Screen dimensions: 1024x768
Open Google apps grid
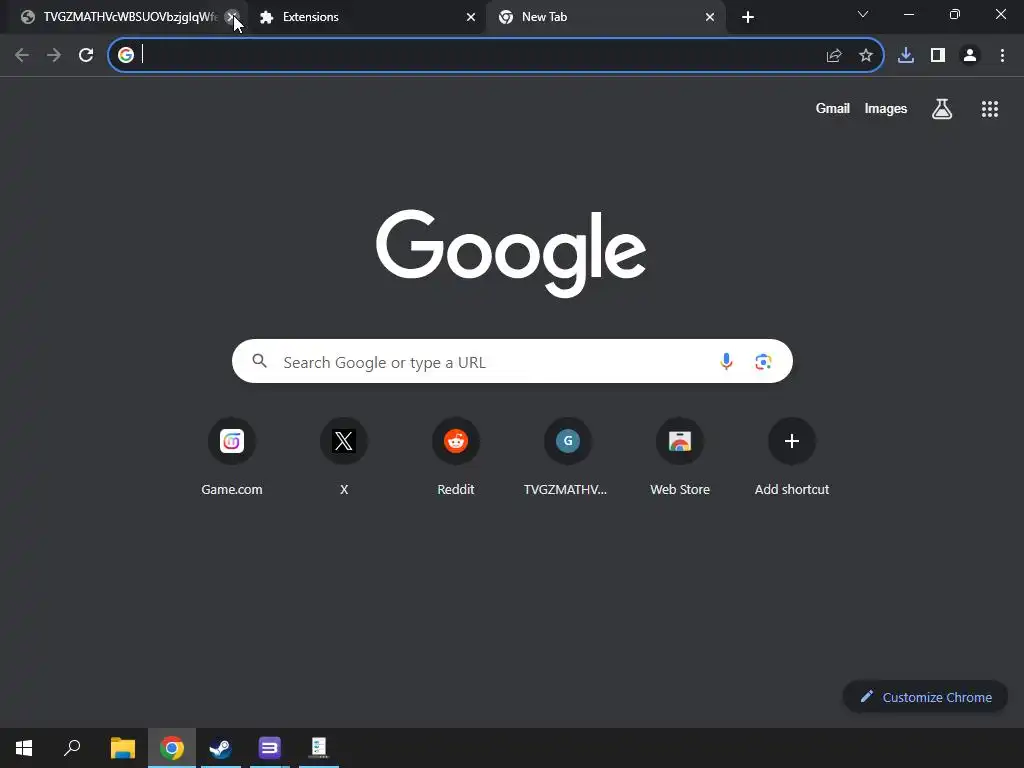[x=990, y=109]
